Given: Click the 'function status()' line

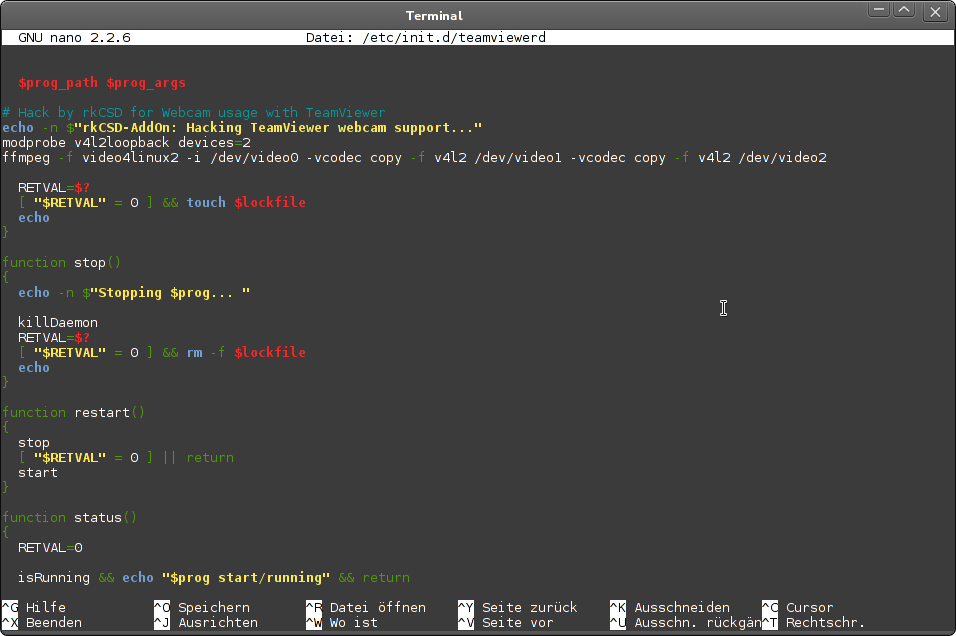Looking at the screenshot, I should (70, 518).
